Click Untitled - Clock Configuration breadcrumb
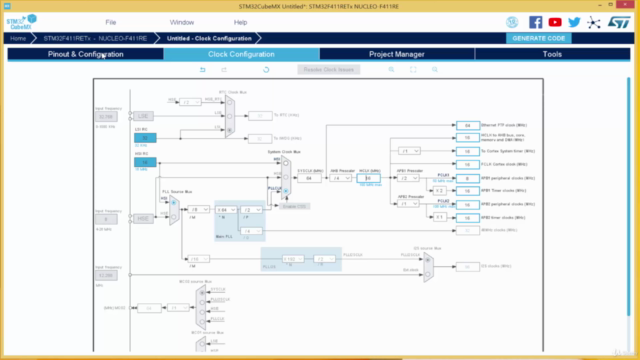Image resolution: width=640 pixels, height=360 pixels. tap(209, 38)
